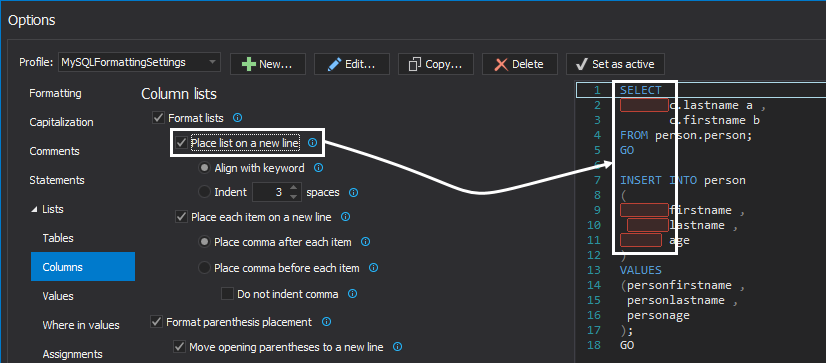Open the Statements section
Screen dimensions: 826x363
(x=56, y=180)
